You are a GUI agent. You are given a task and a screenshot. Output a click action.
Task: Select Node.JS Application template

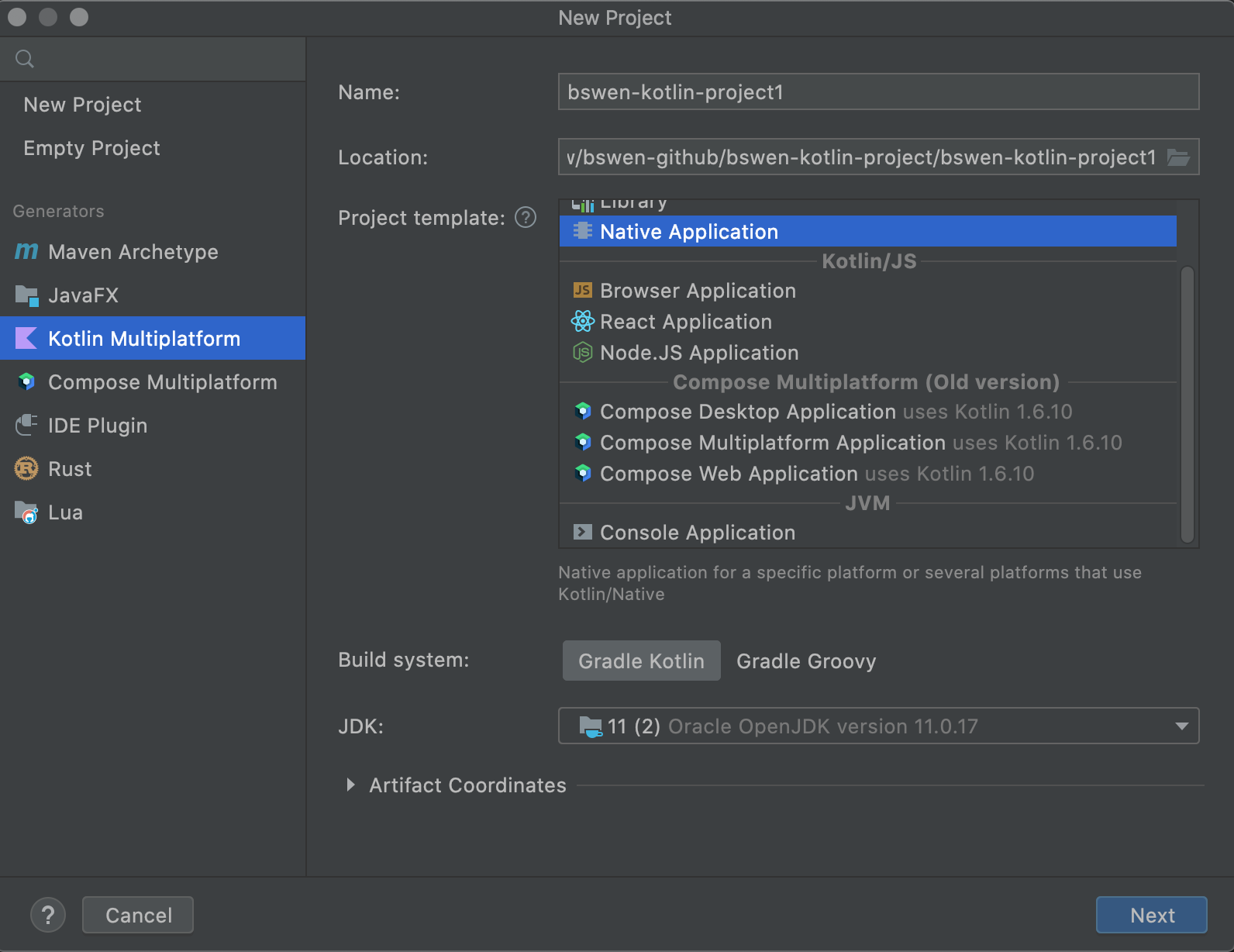[x=868, y=352]
